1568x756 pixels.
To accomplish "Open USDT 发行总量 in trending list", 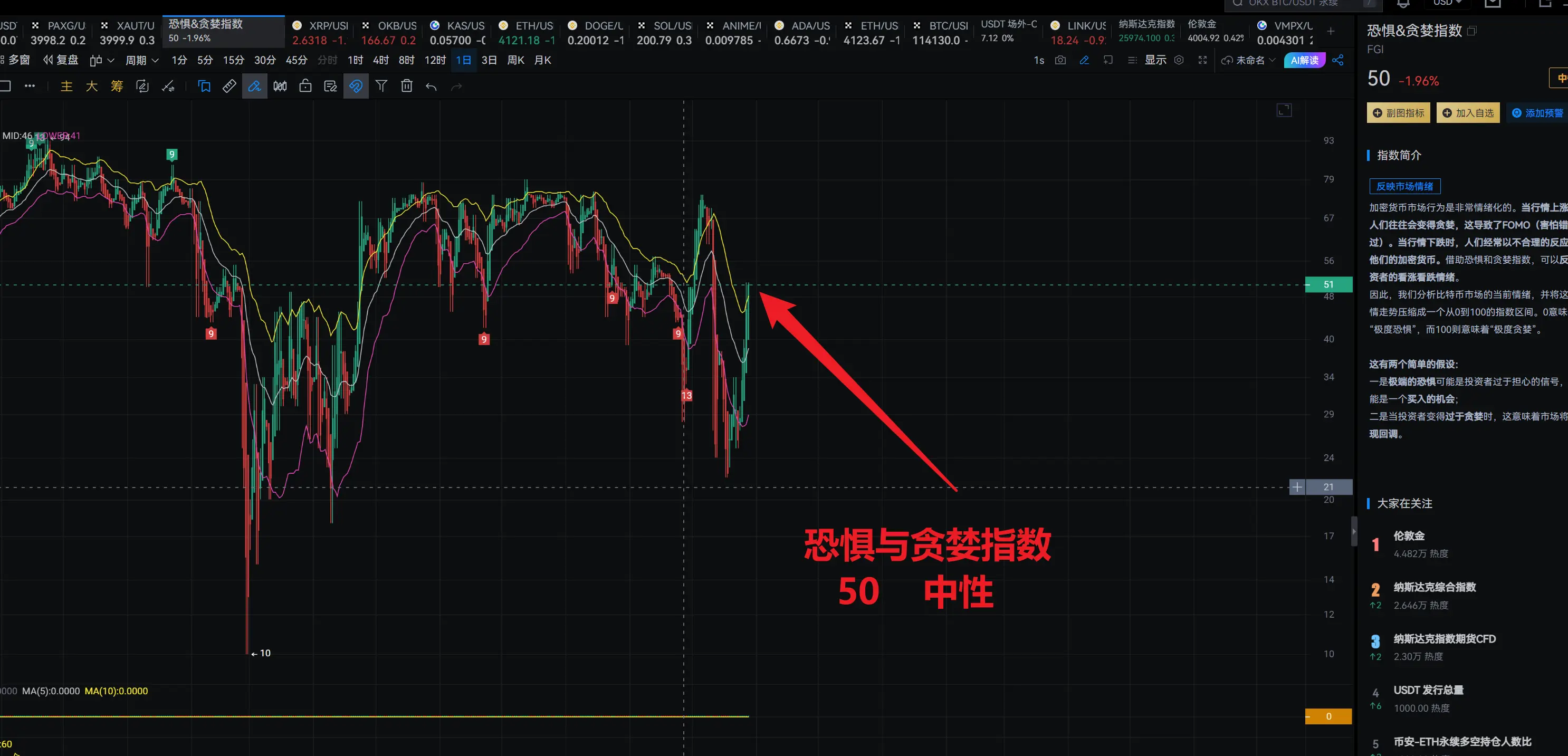I will 1429,690.
